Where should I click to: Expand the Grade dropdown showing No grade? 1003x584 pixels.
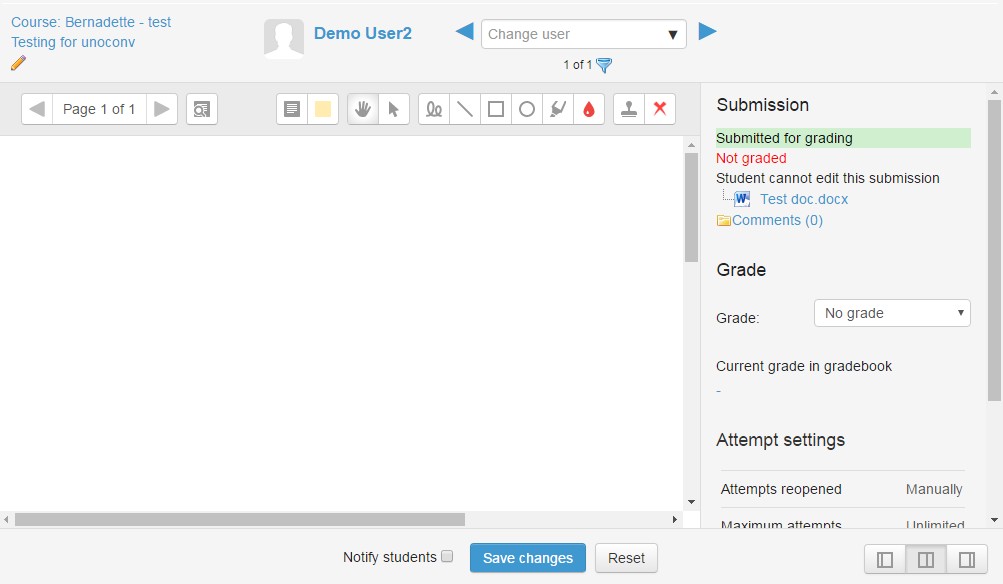coord(892,313)
